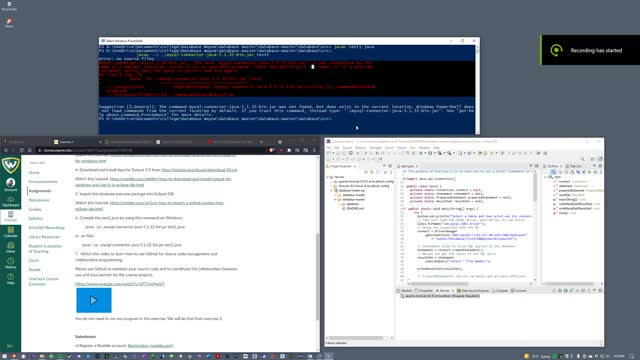Open Library Resources course link
This screenshot has height=360, width=640.
point(44,237)
